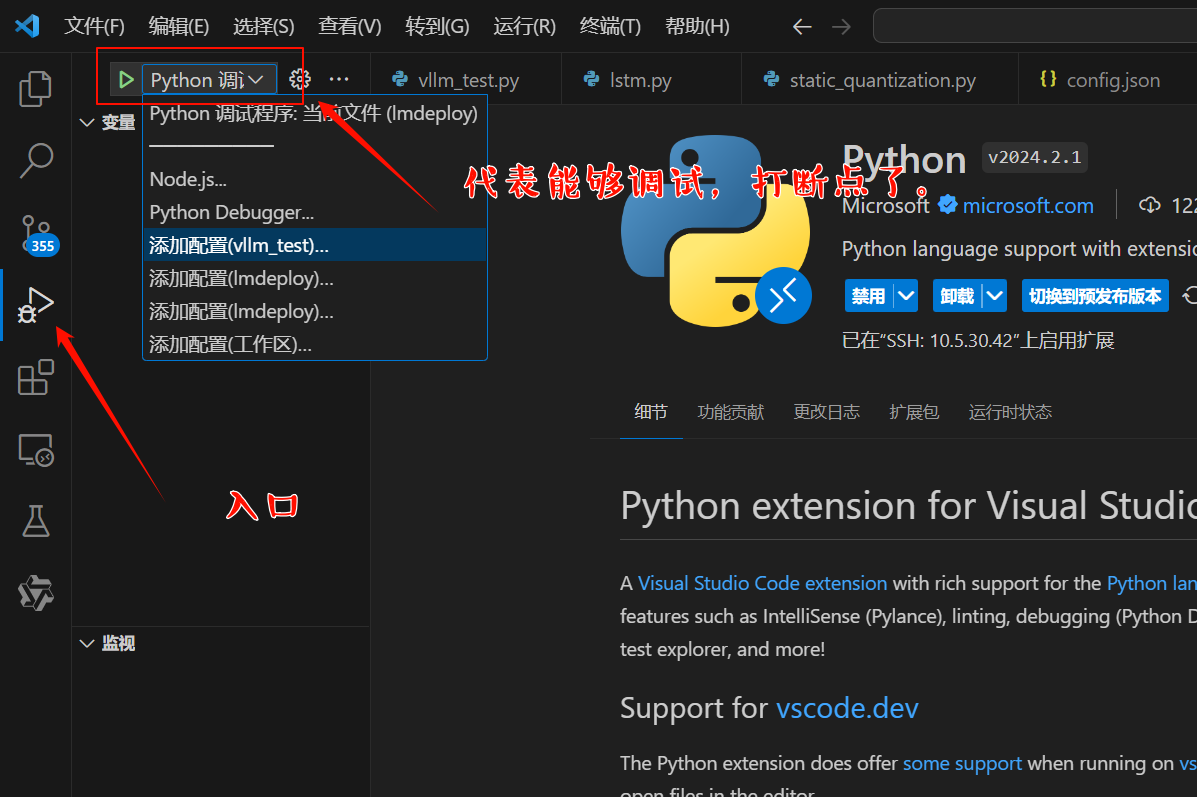This screenshot has width=1197, height=797.
Task: Choose Python Debugger... in configuration list
Action: (315, 212)
